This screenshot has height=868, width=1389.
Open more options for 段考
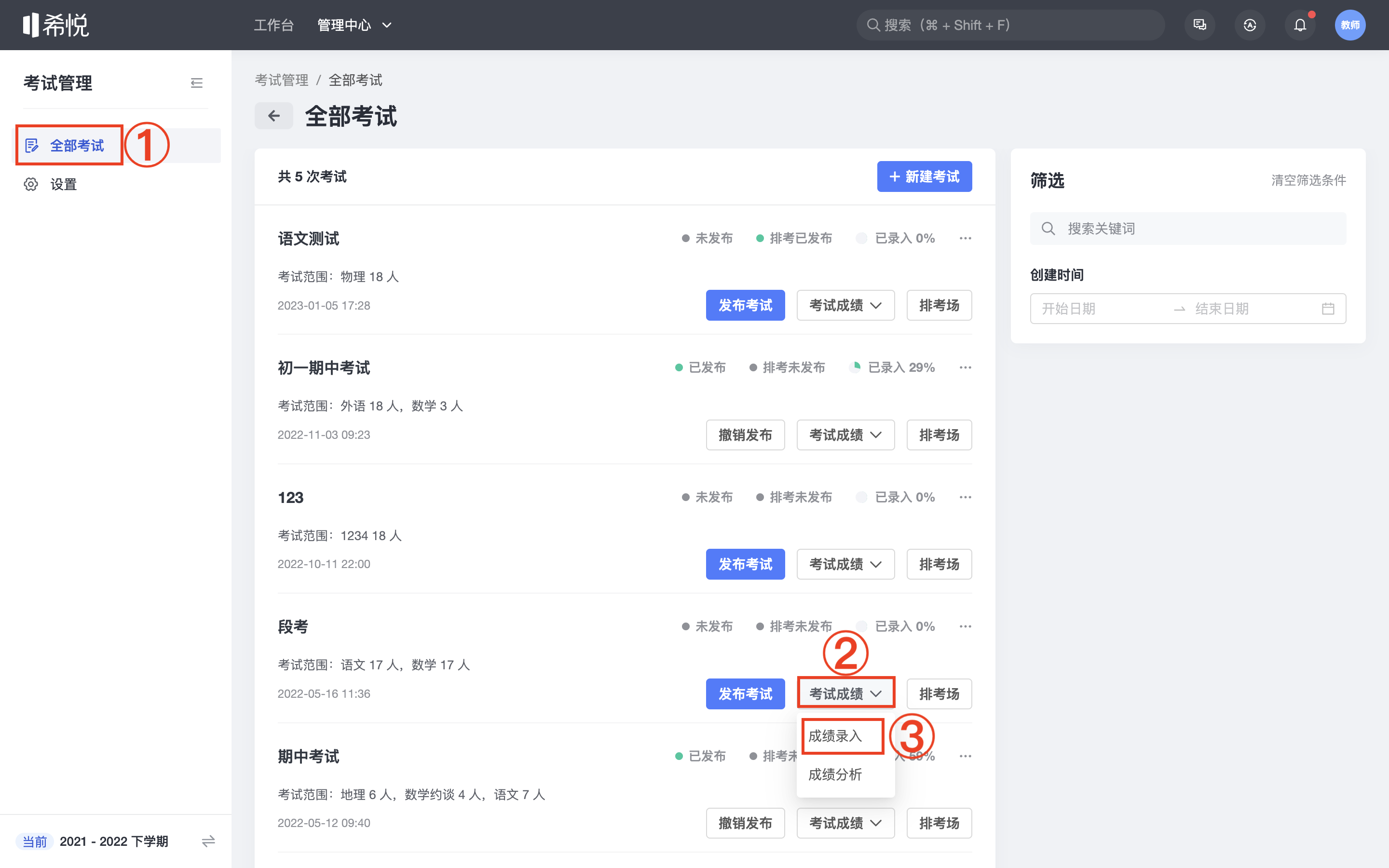pyautogui.click(x=966, y=626)
